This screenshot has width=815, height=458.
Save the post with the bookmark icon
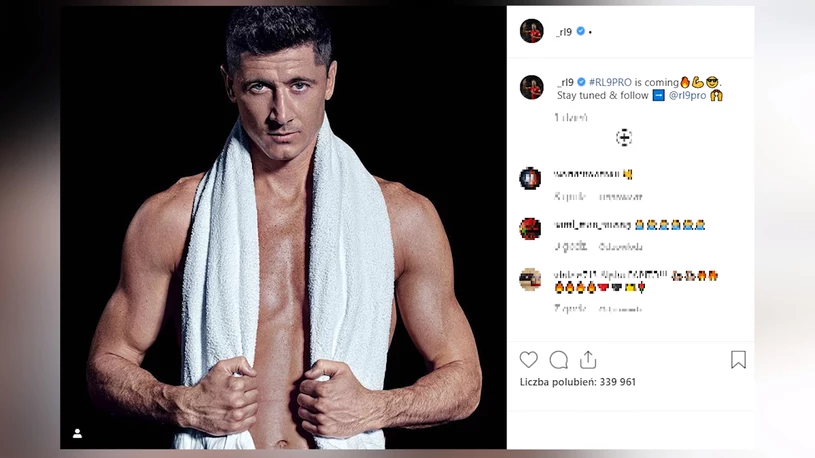738,359
